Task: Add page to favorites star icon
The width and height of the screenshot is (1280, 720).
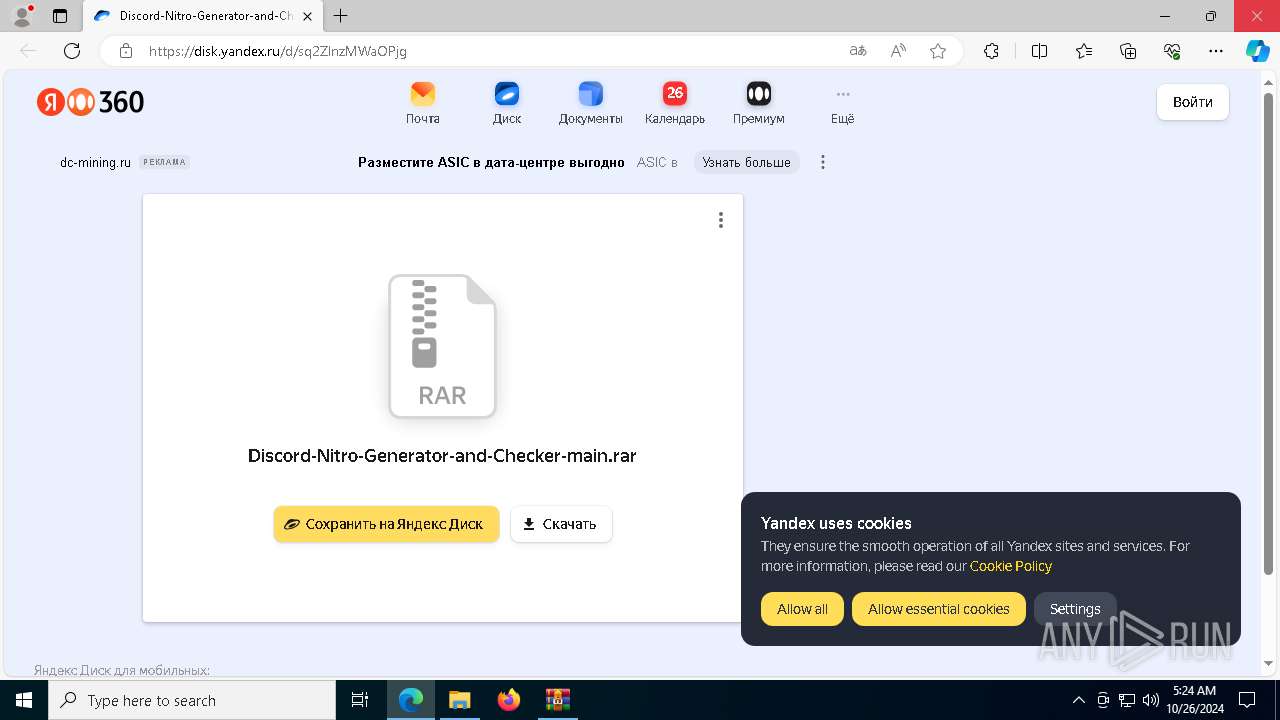Action: tap(938, 51)
